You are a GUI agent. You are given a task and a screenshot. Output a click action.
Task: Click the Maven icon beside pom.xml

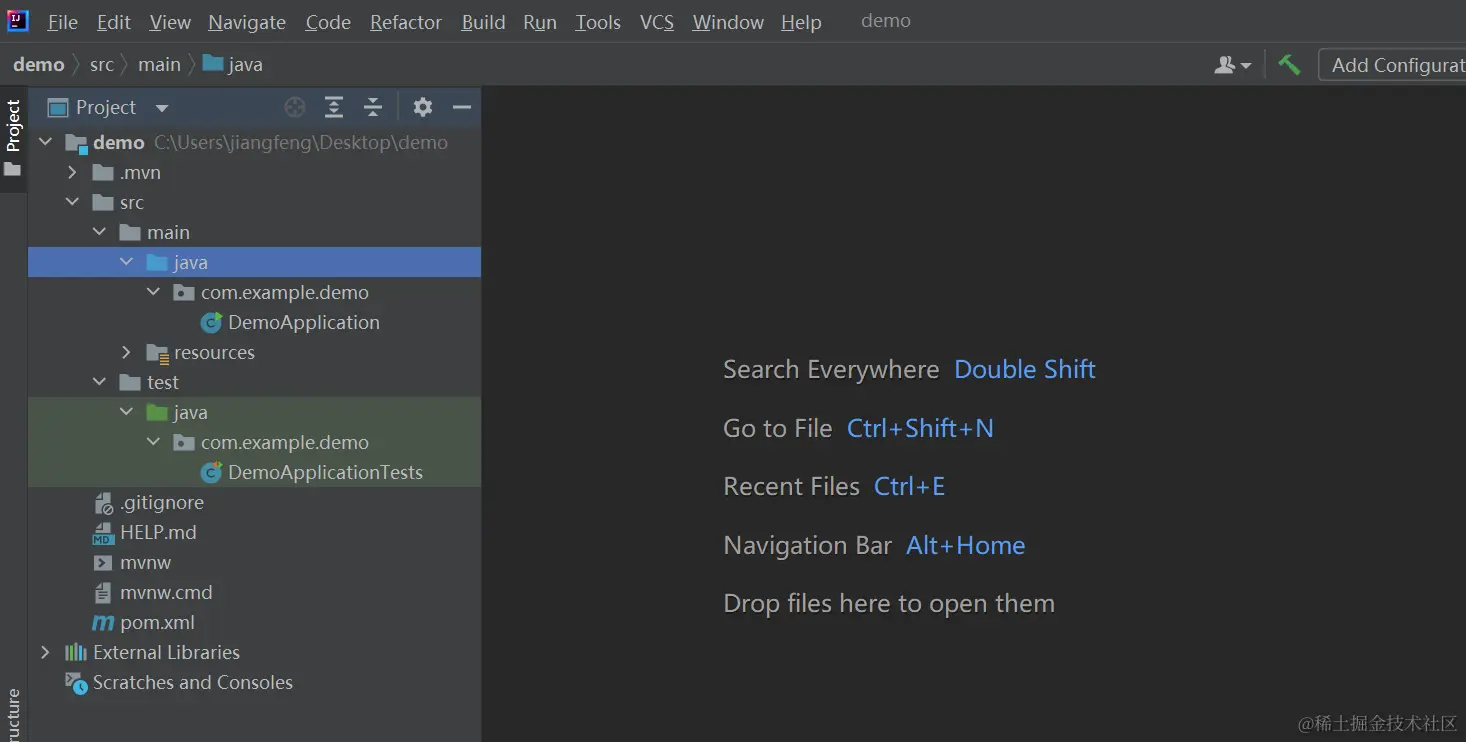point(103,623)
